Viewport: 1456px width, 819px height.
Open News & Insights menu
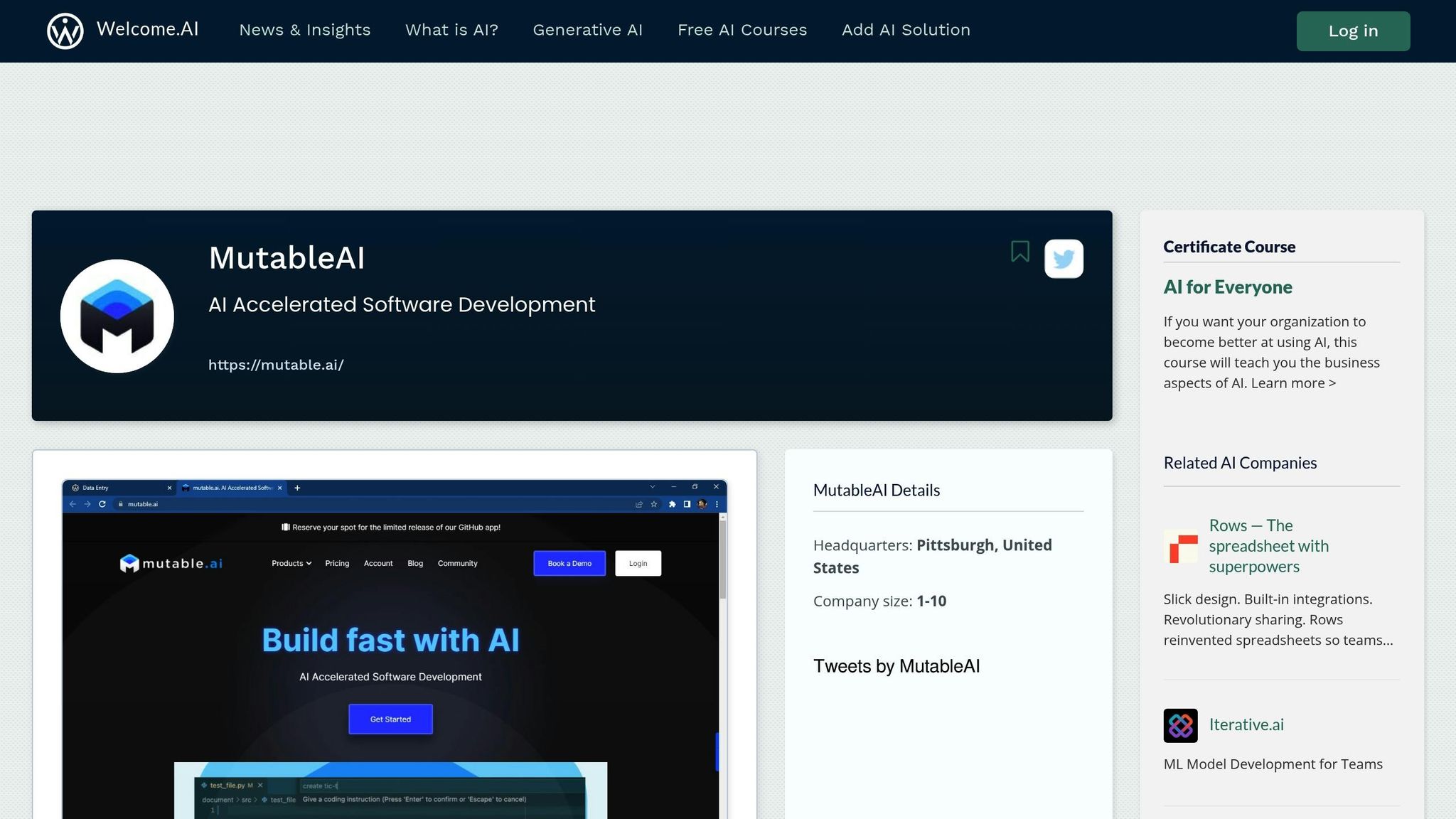pyautogui.click(x=305, y=30)
